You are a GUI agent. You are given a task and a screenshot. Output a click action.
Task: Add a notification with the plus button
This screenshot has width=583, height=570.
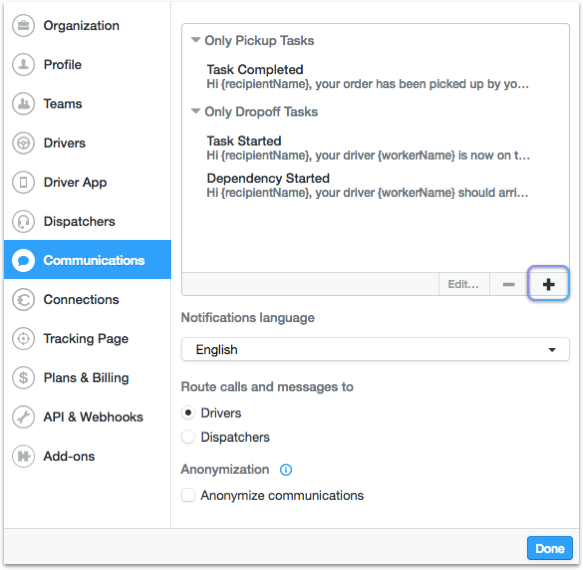[x=548, y=284]
